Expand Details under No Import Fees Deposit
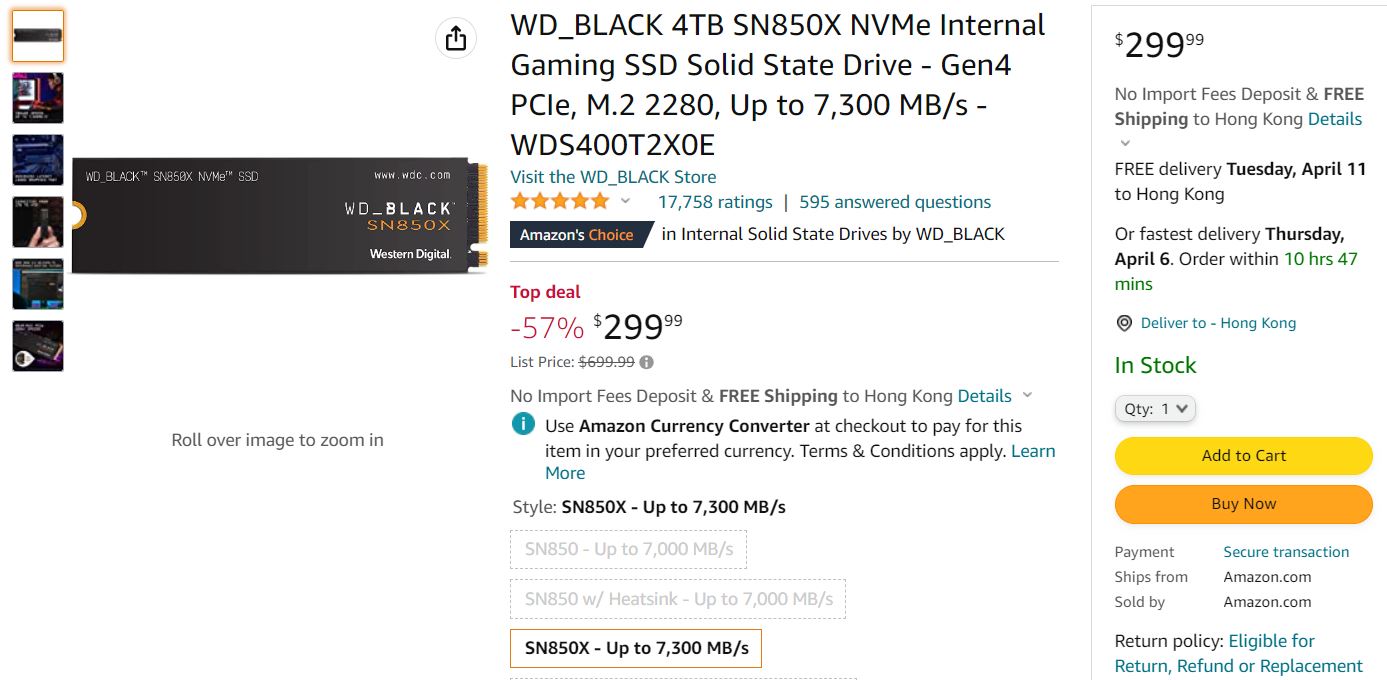 (1335, 118)
